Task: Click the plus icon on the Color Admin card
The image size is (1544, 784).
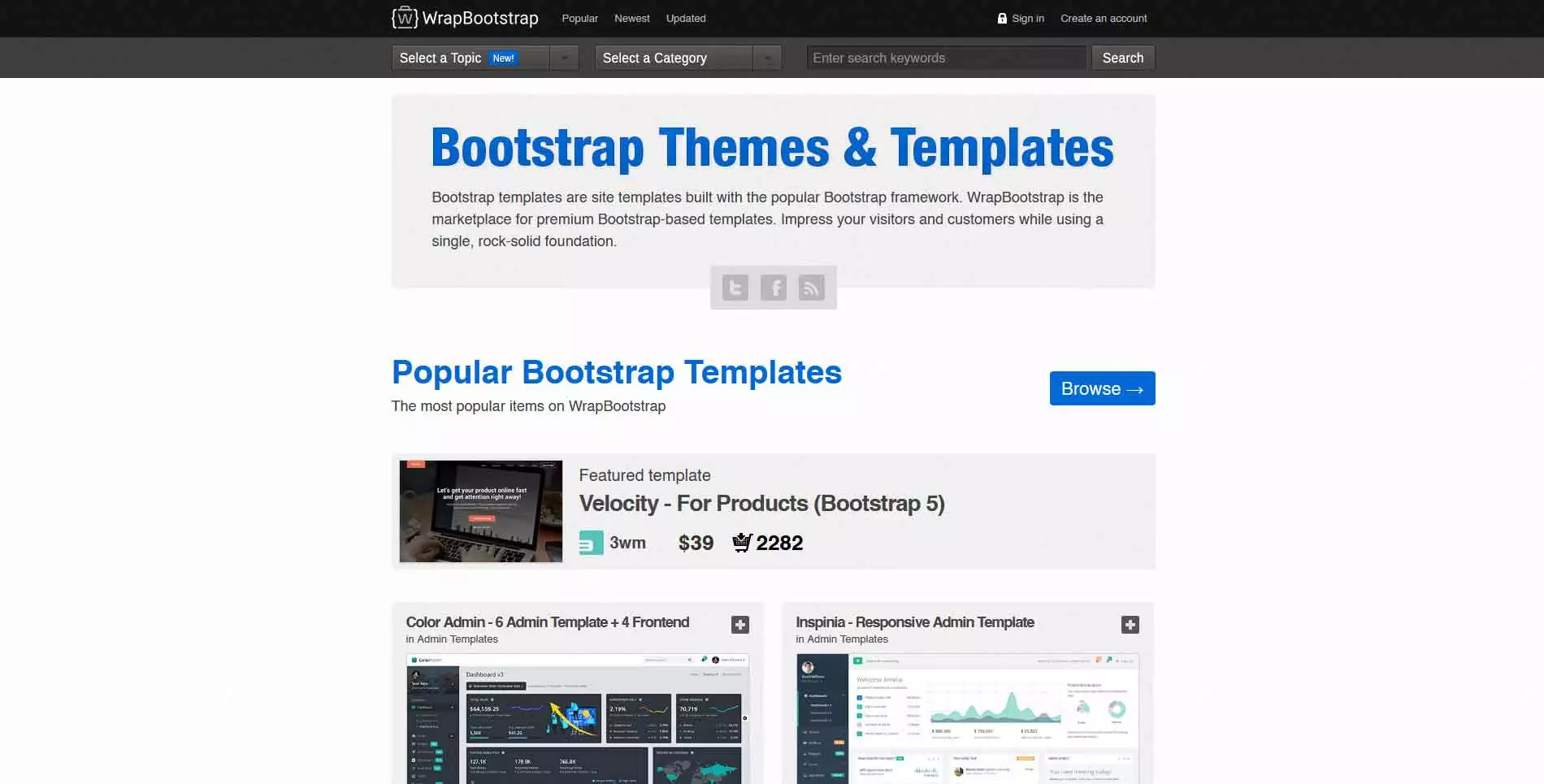Action: (740, 624)
